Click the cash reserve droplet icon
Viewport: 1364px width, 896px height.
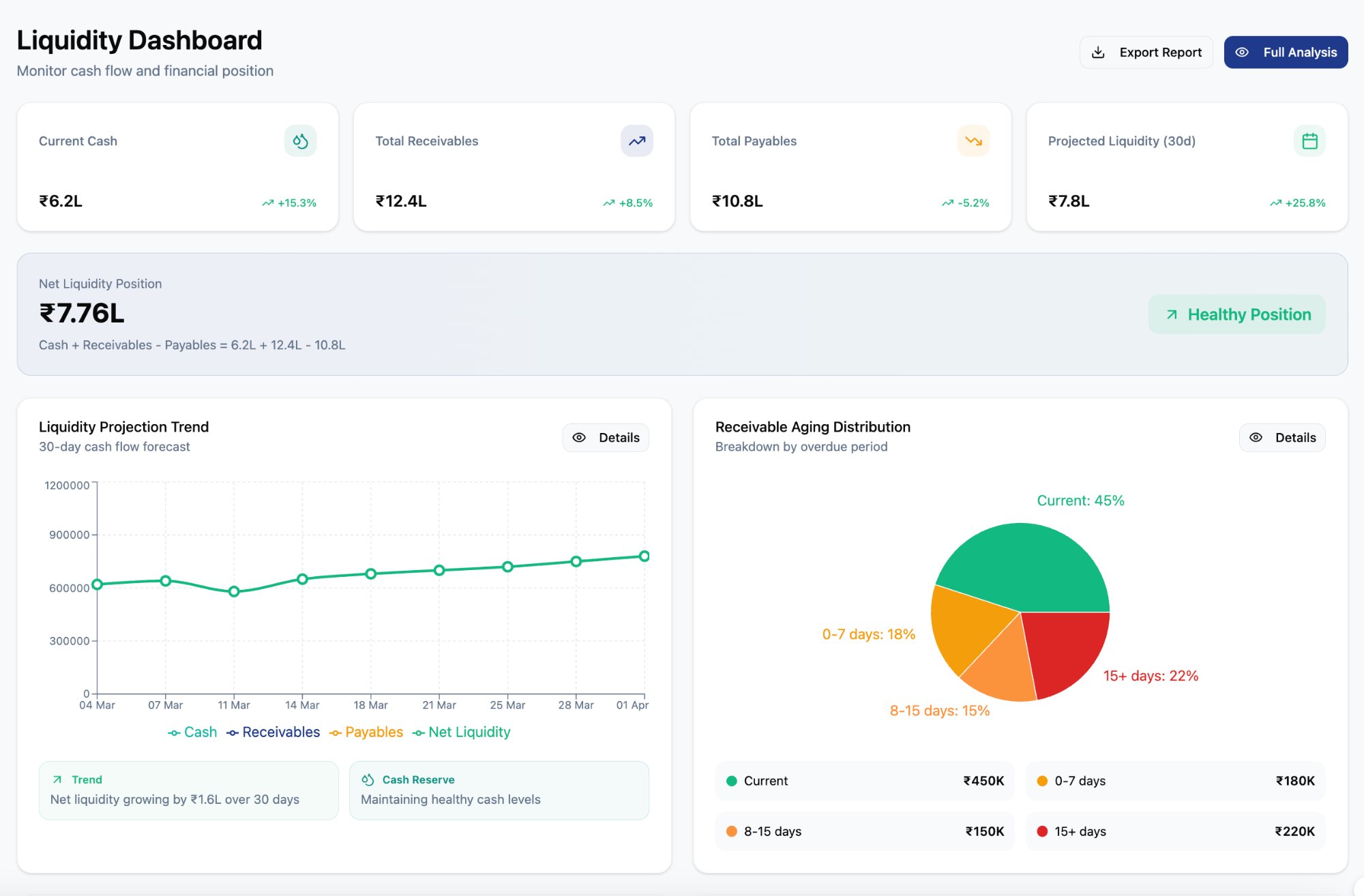(368, 779)
